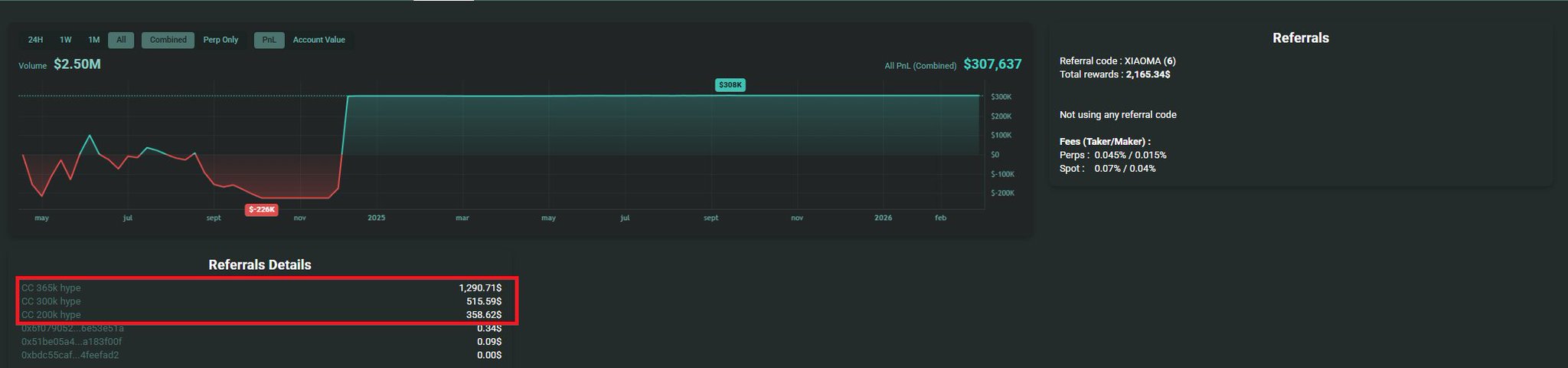This screenshot has height=368, width=1568.
Task: Open the CC 365k hype referral
Action: coord(51,288)
